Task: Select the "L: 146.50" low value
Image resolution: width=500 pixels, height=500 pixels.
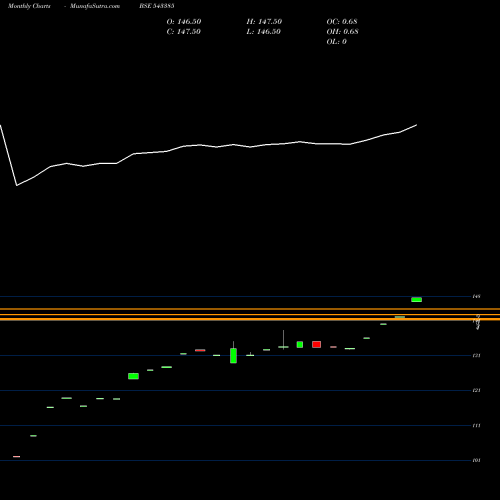Action: pyautogui.click(x=263, y=32)
